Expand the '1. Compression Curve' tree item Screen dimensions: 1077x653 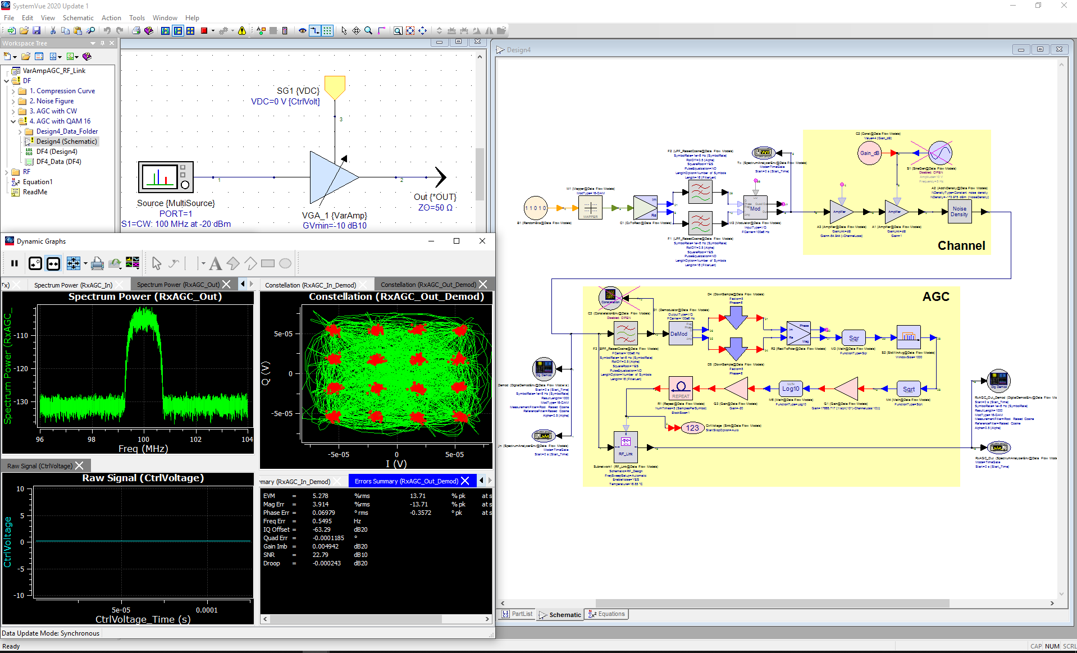coord(13,90)
